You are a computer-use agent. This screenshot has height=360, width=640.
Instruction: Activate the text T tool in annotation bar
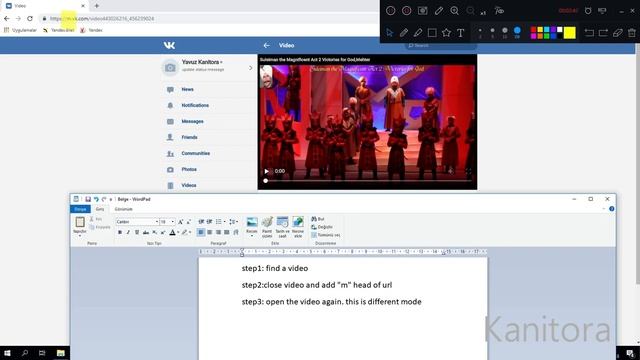(460, 33)
